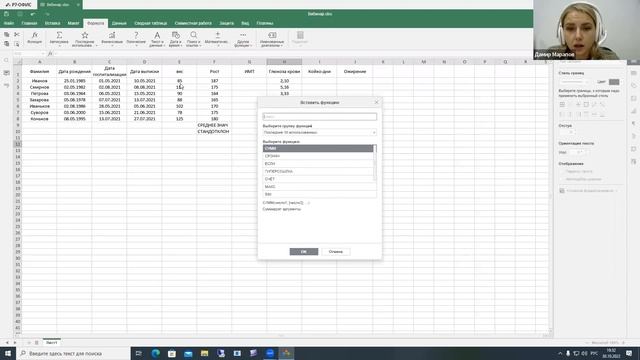Open the Recently used star functions

[x=84, y=39]
